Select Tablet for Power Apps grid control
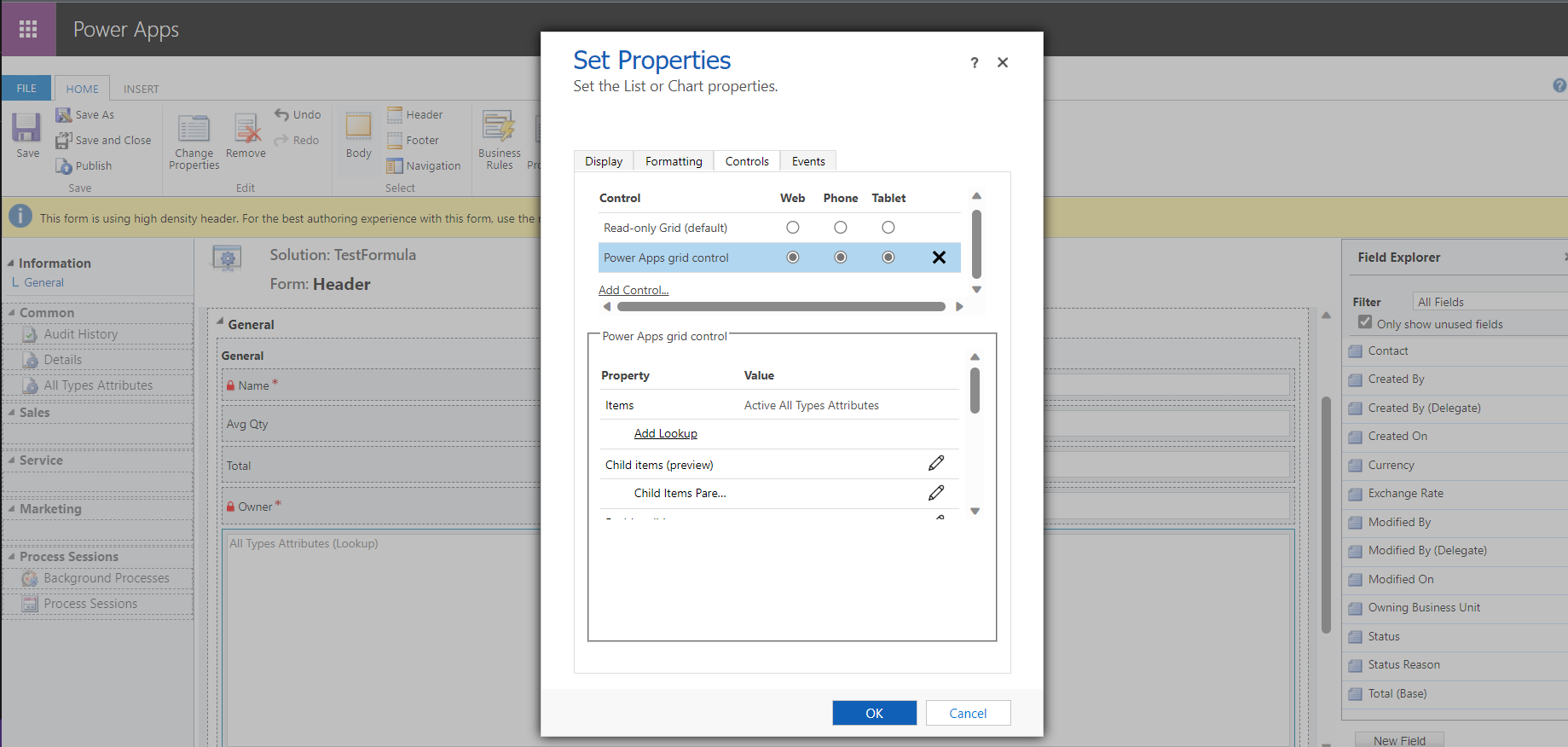The height and width of the screenshot is (747, 1568). coord(888,258)
